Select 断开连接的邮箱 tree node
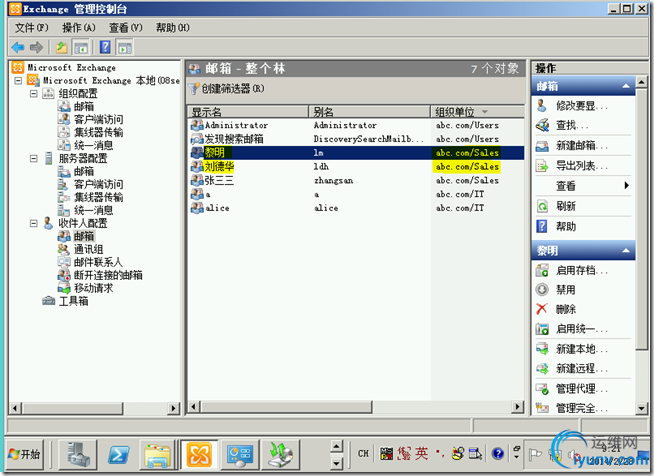 [108, 275]
